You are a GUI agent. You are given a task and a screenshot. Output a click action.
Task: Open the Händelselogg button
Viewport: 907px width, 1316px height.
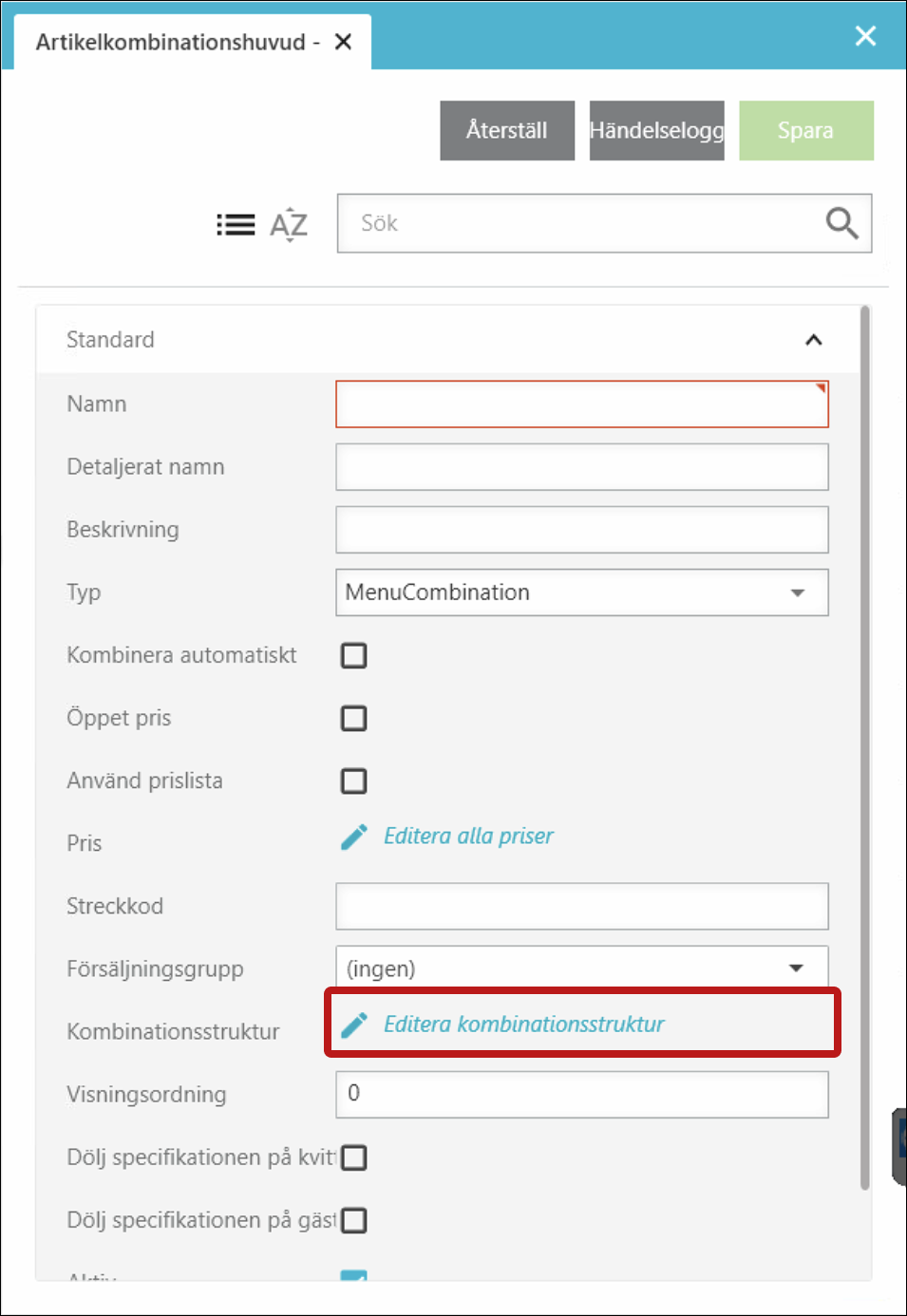656,130
